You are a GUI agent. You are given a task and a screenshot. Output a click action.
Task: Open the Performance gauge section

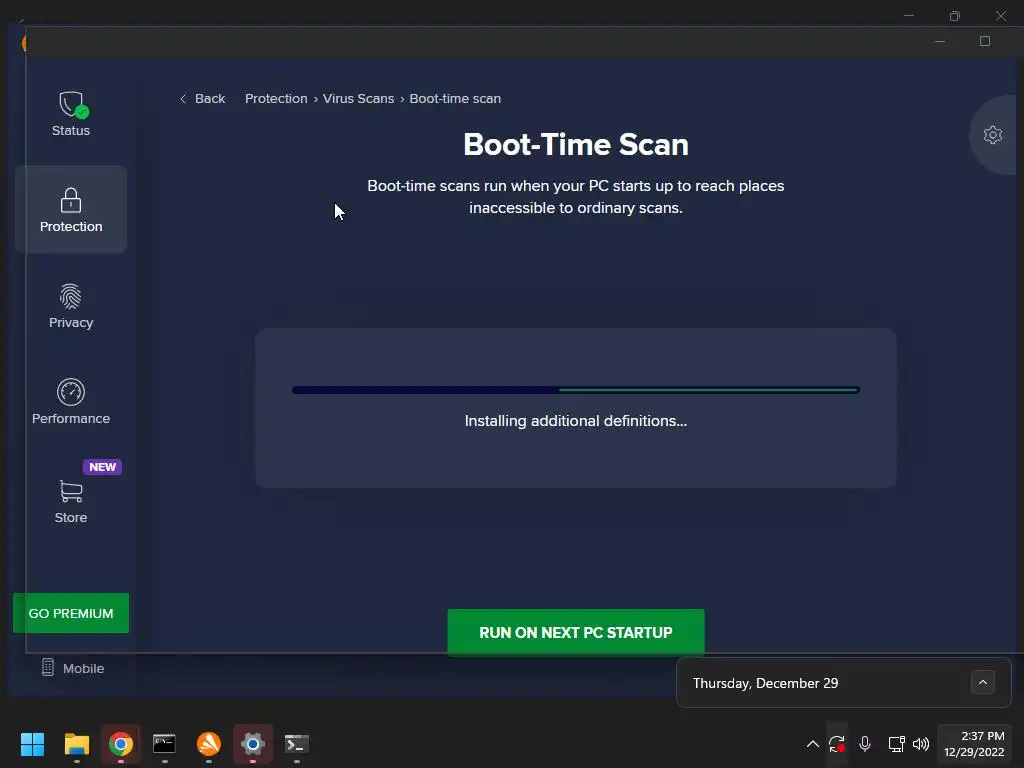pos(71,402)
